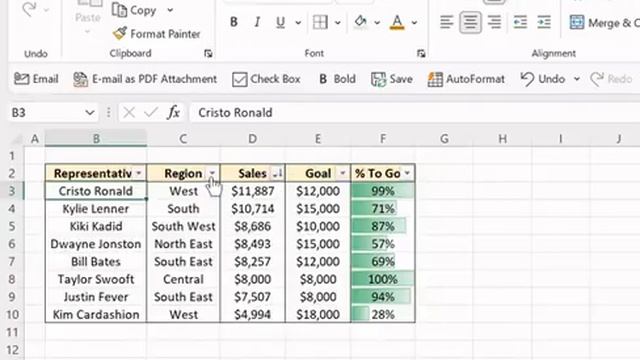
Task: Select goal value $18,000
Action: [318, 315]
